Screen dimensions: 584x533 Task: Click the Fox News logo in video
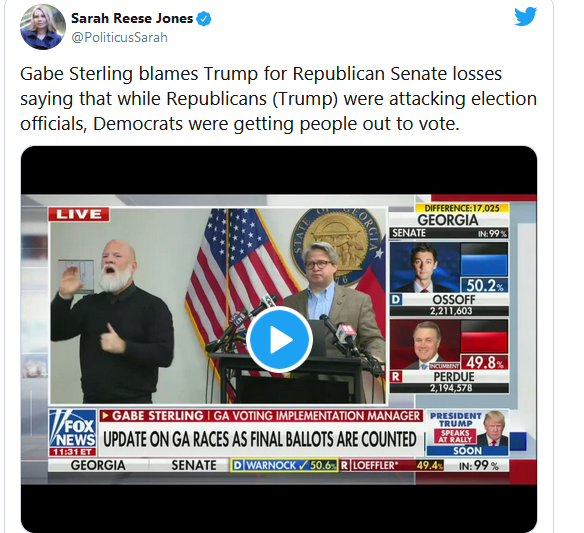[x=73, y=429]
